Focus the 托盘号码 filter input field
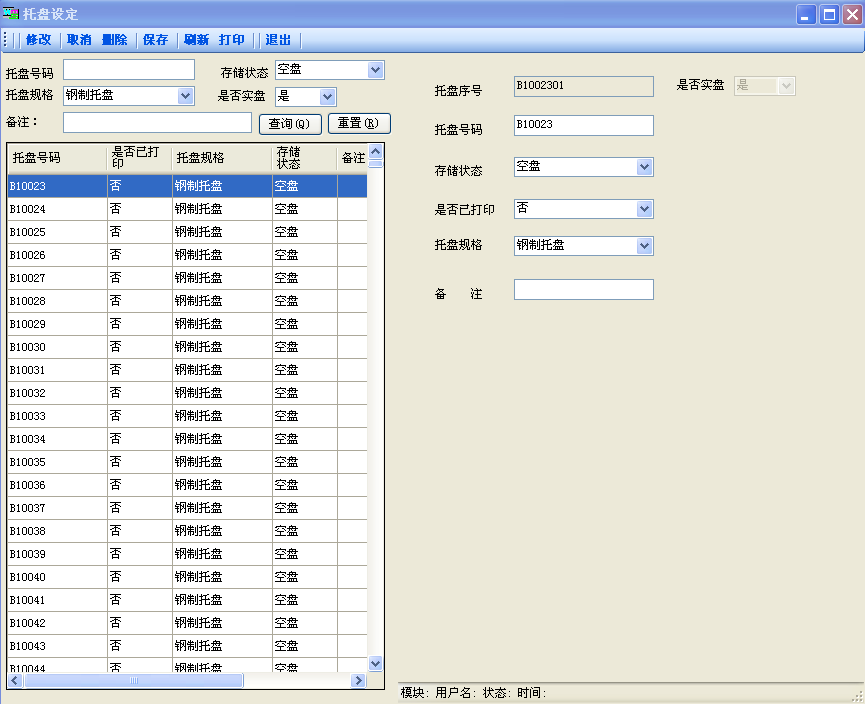The width and height of the screenshot is (865, 704). click(x=129, y=70)
